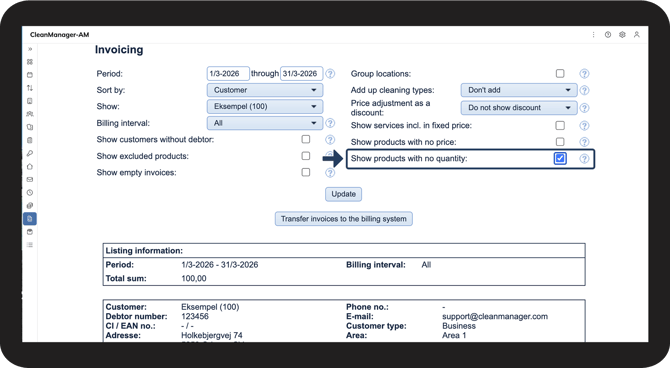The width and height of the screenshot is (670, 368).
Task: Click help icon for services incl. fixed price
Action: click(x=584, y=126)
